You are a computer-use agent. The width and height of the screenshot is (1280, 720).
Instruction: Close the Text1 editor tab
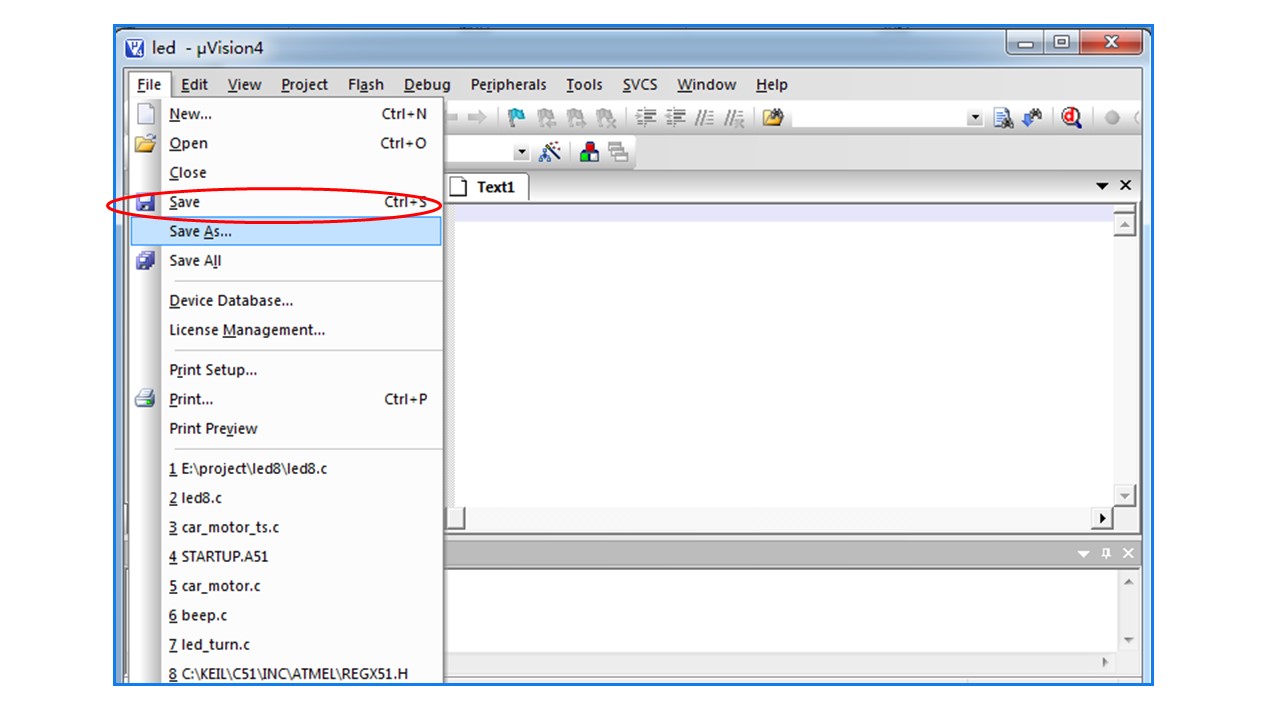pyautogui.click(x=1126, y=186)
